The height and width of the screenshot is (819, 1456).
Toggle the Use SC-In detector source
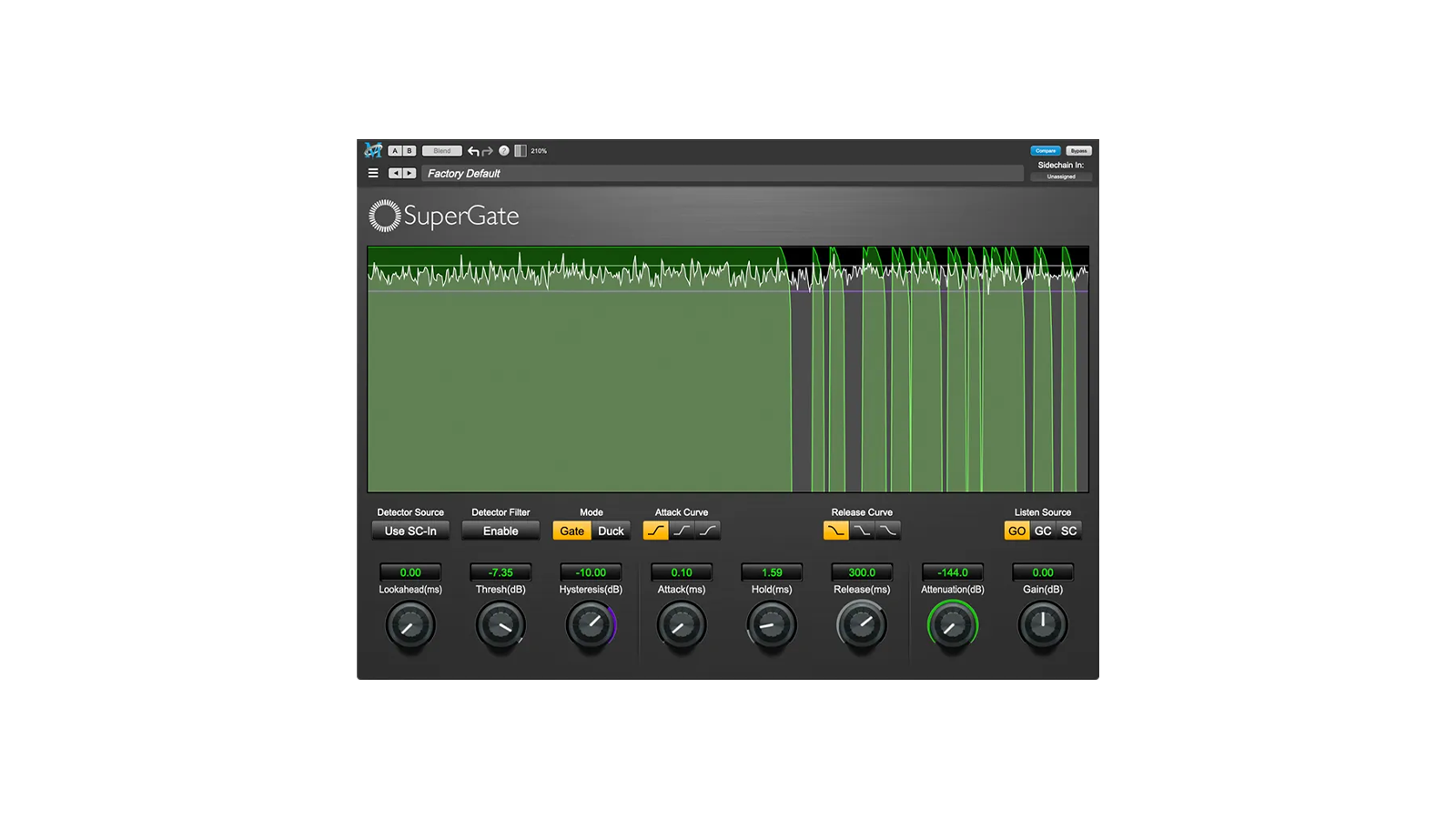click(410, 531)
